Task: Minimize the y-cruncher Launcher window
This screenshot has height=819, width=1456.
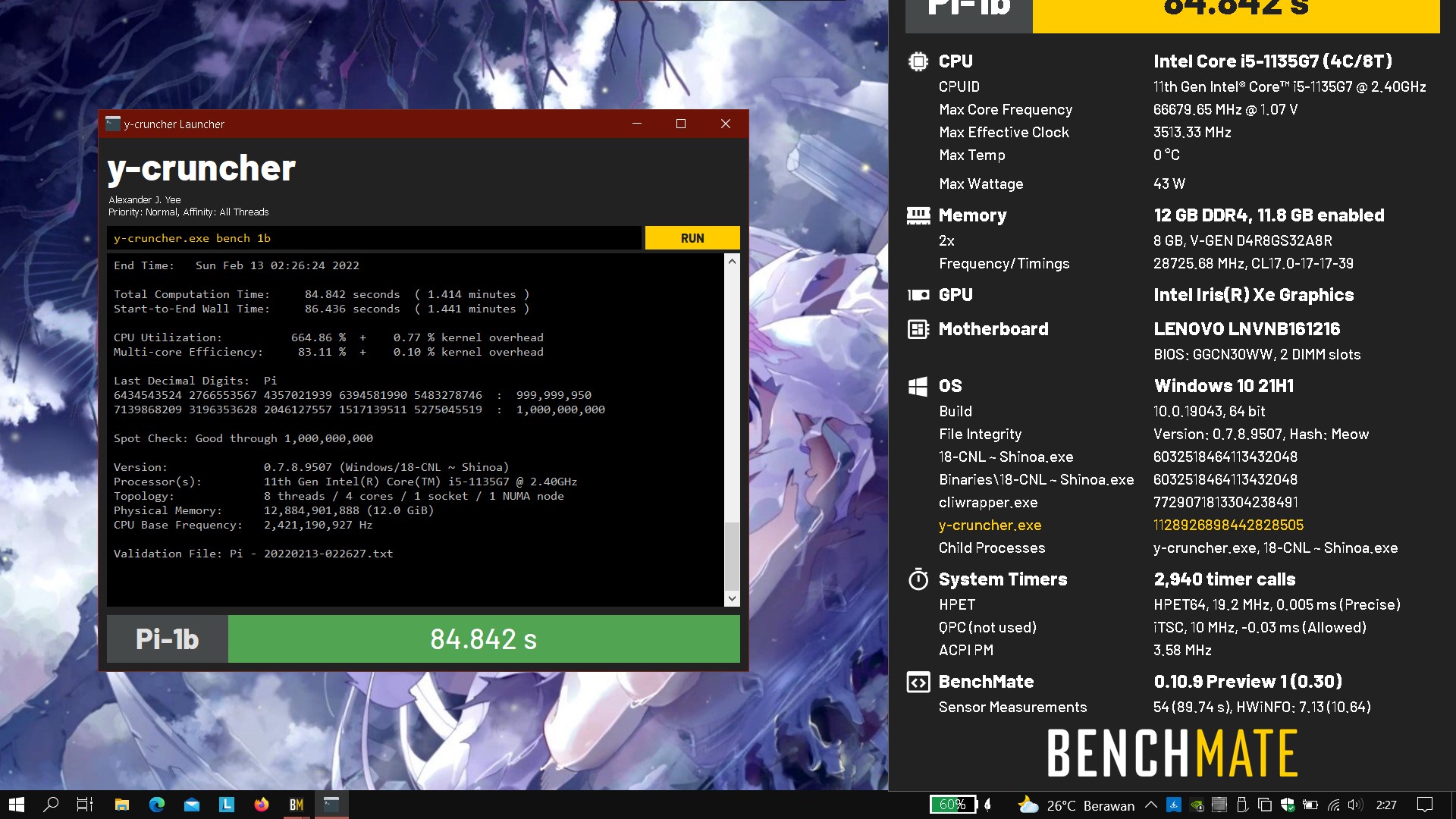Action: pos(637,124)
